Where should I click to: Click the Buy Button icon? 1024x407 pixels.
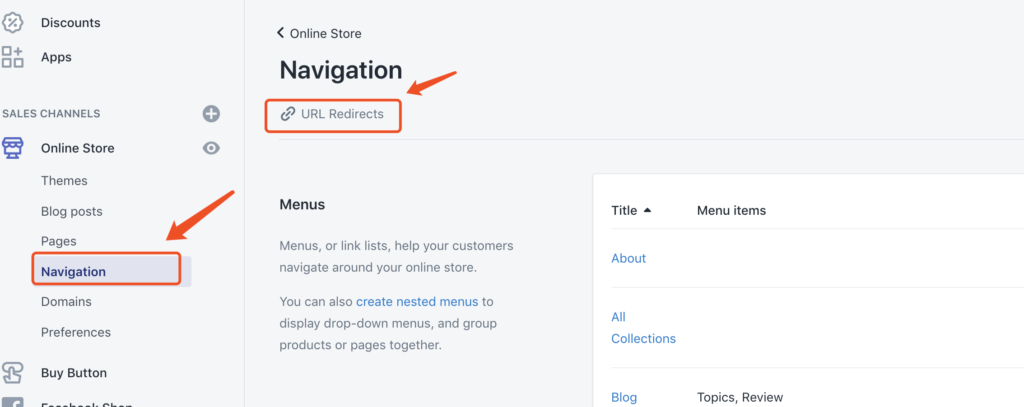click(12, 373)
